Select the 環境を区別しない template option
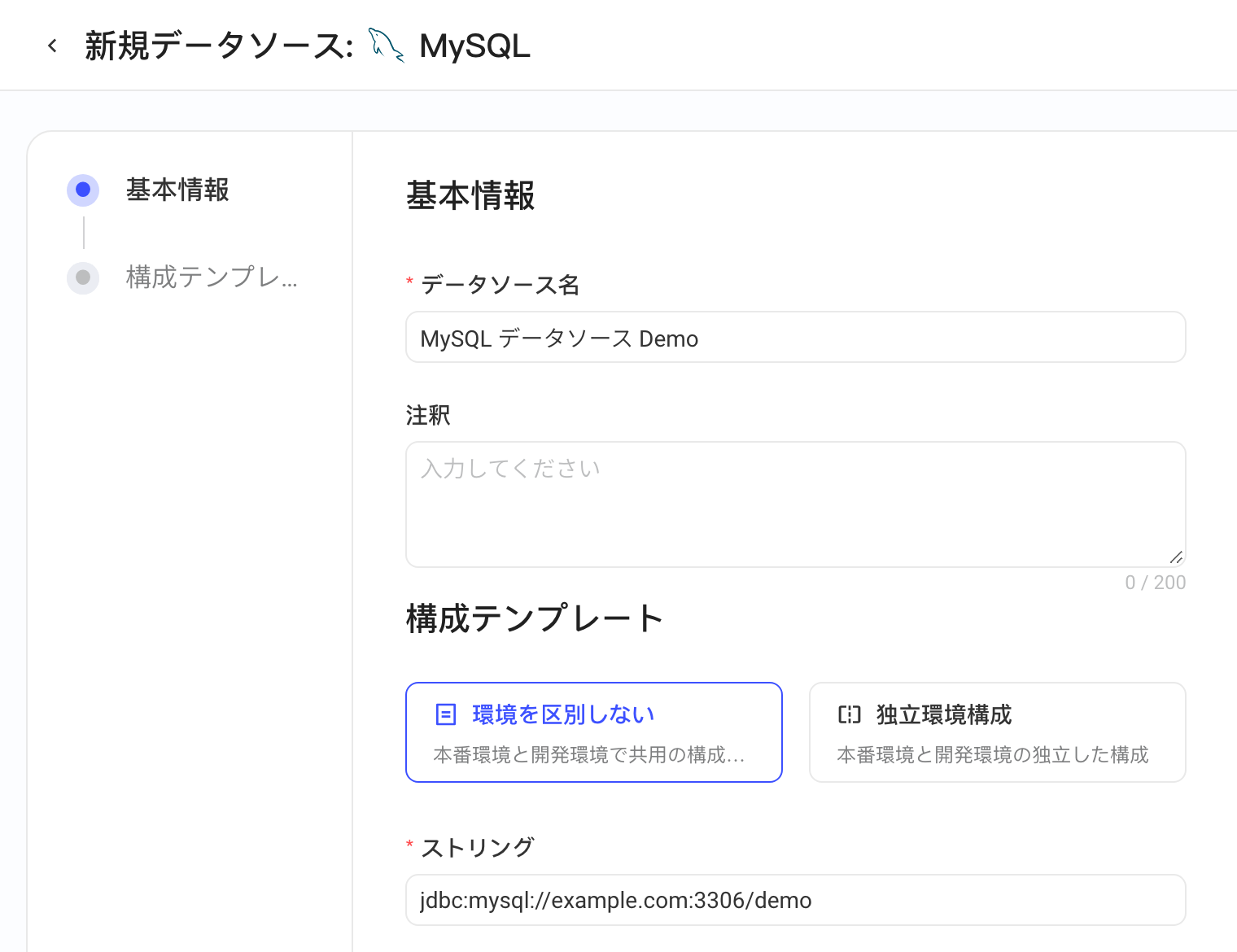The width and height of the screenshot is (1237, 952). point(594,732)
